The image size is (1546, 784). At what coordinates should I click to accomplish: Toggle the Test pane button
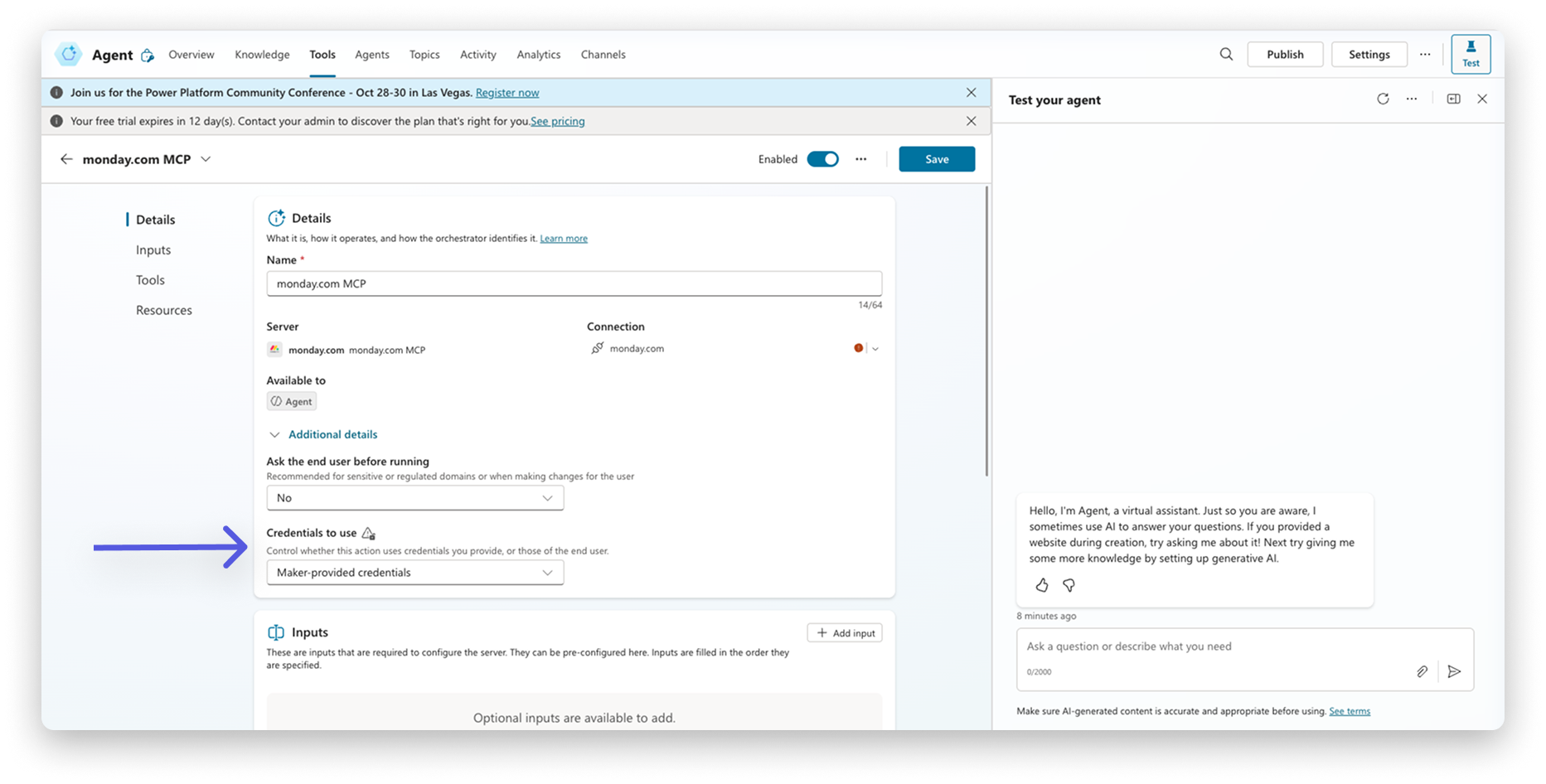(x=1471, y=55)
